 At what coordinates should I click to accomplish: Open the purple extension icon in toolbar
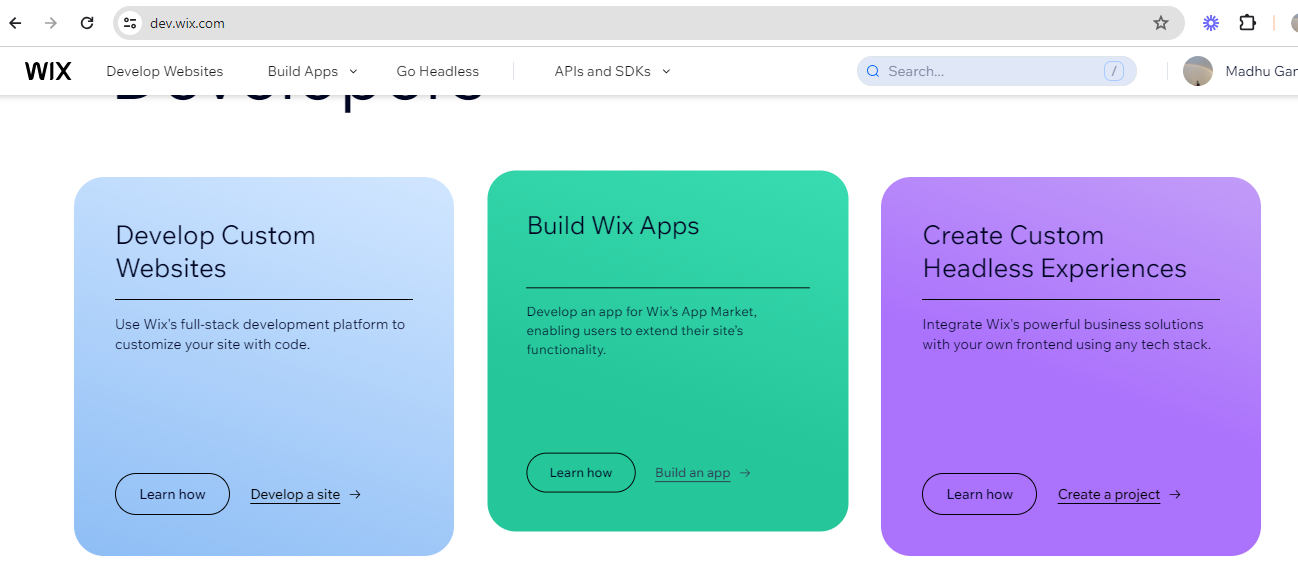[x=1211, y=23]
